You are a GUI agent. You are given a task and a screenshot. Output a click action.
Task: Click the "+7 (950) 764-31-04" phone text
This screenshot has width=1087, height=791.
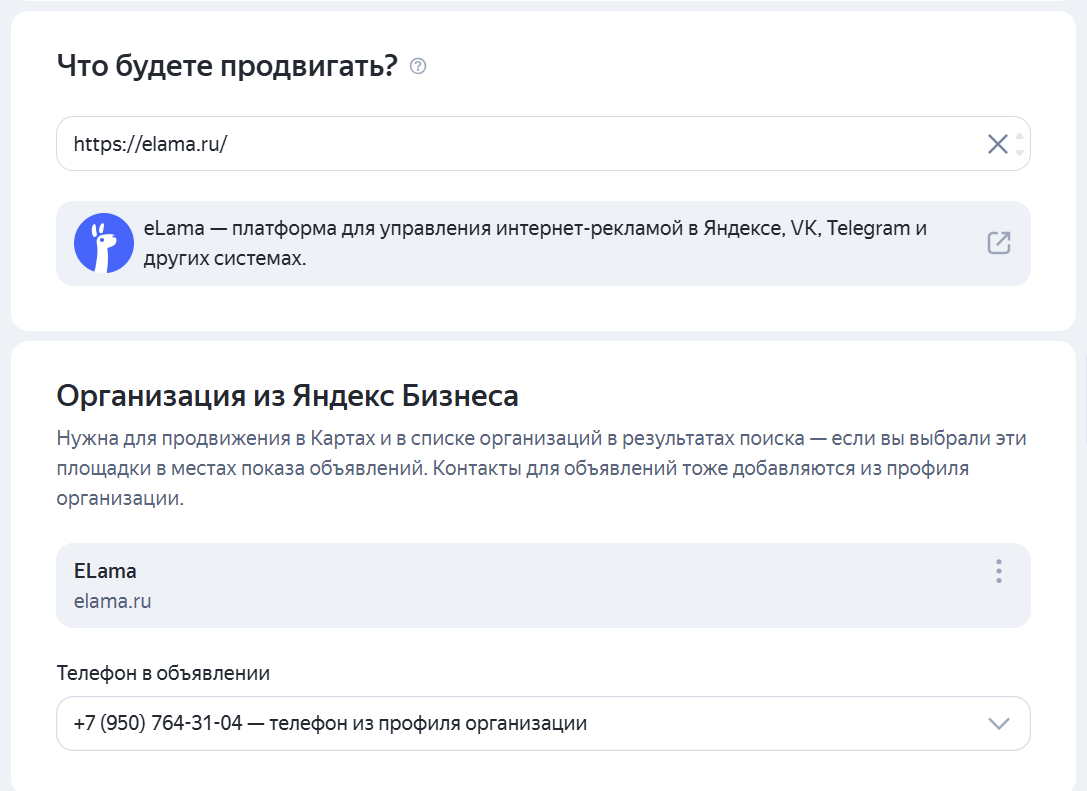[158, 723]
